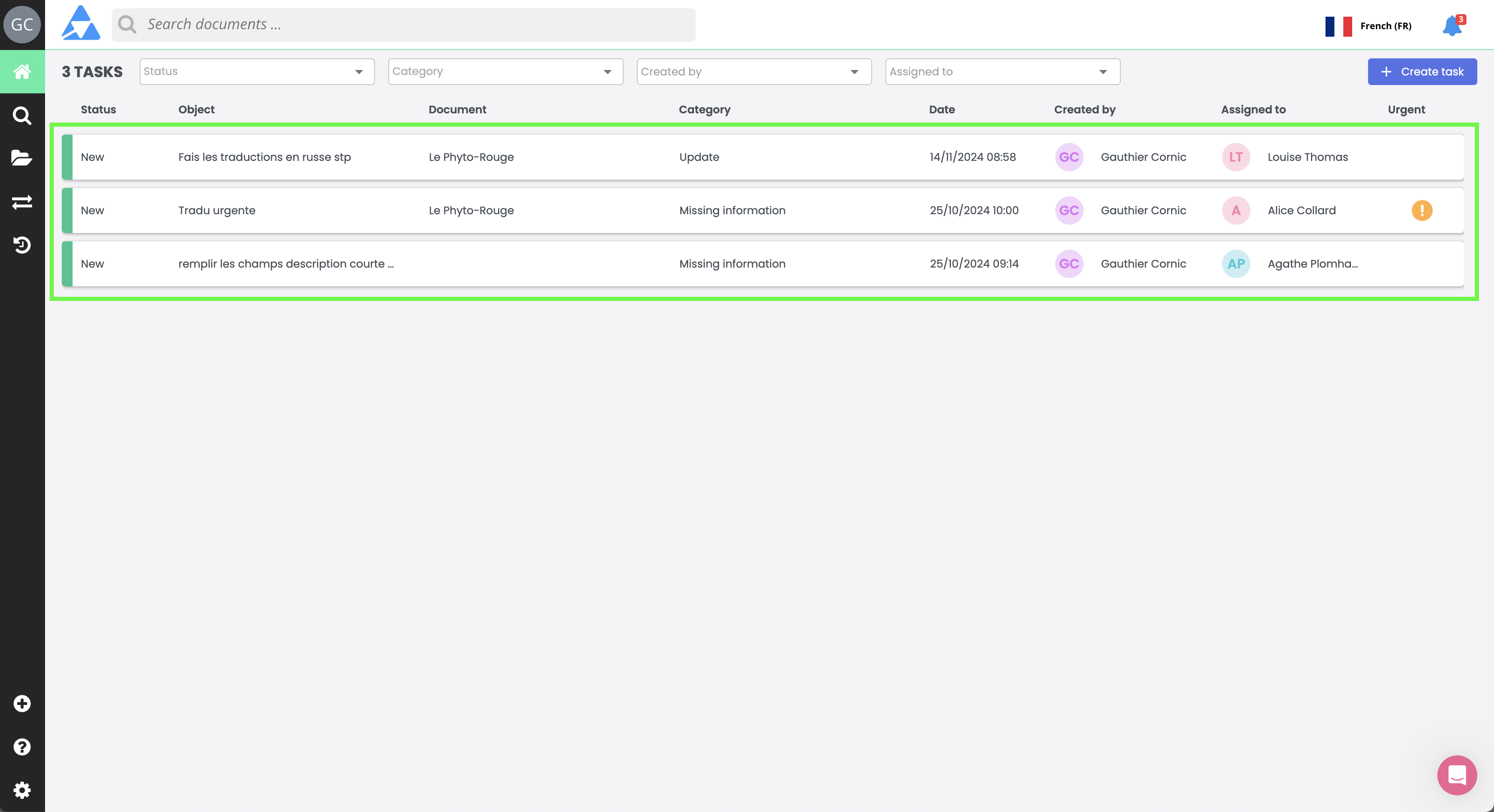Open the Created by filter dropdown
The height and width of the screenshot is (812, 1494).
pos(753,72)
